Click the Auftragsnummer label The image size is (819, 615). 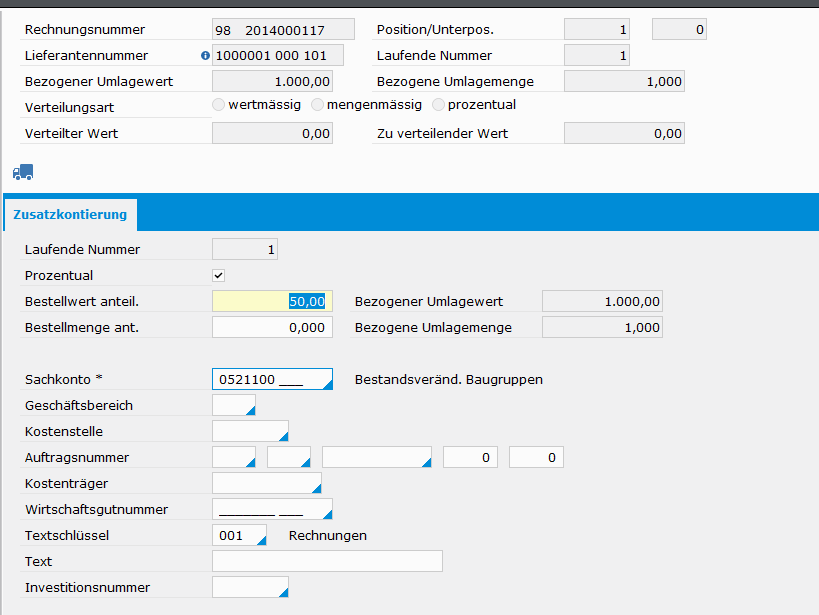point(77,458)
